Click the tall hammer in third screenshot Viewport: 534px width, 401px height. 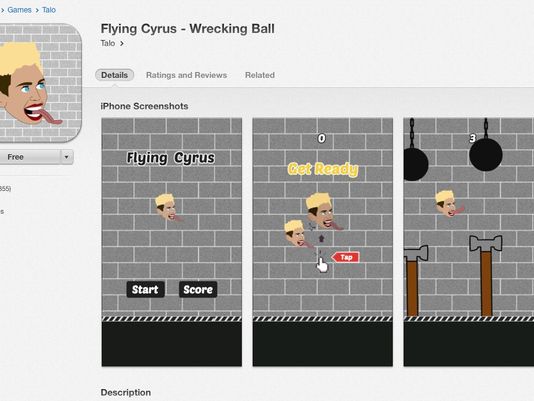point(486,275)
